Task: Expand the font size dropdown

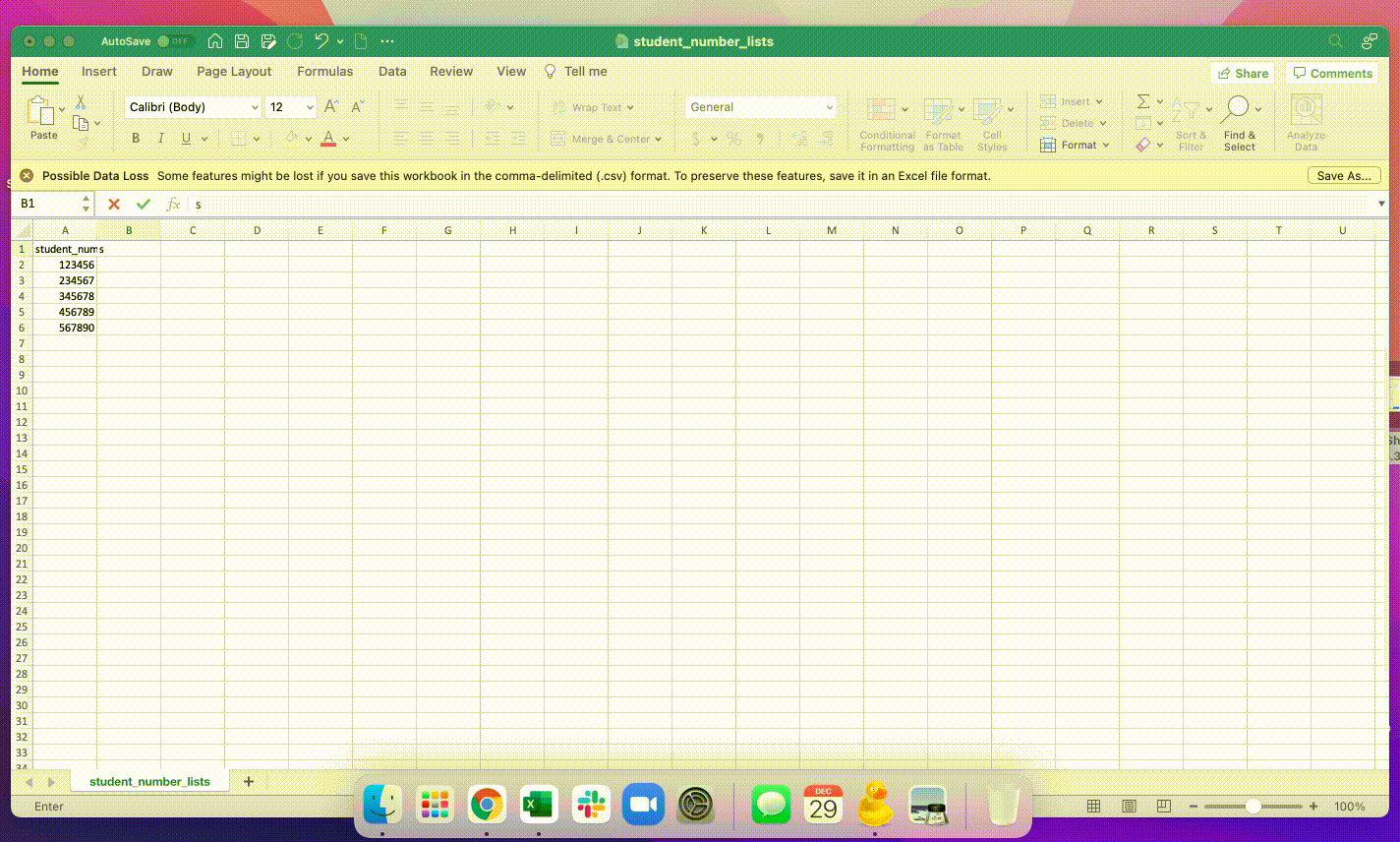Action: 308,106
